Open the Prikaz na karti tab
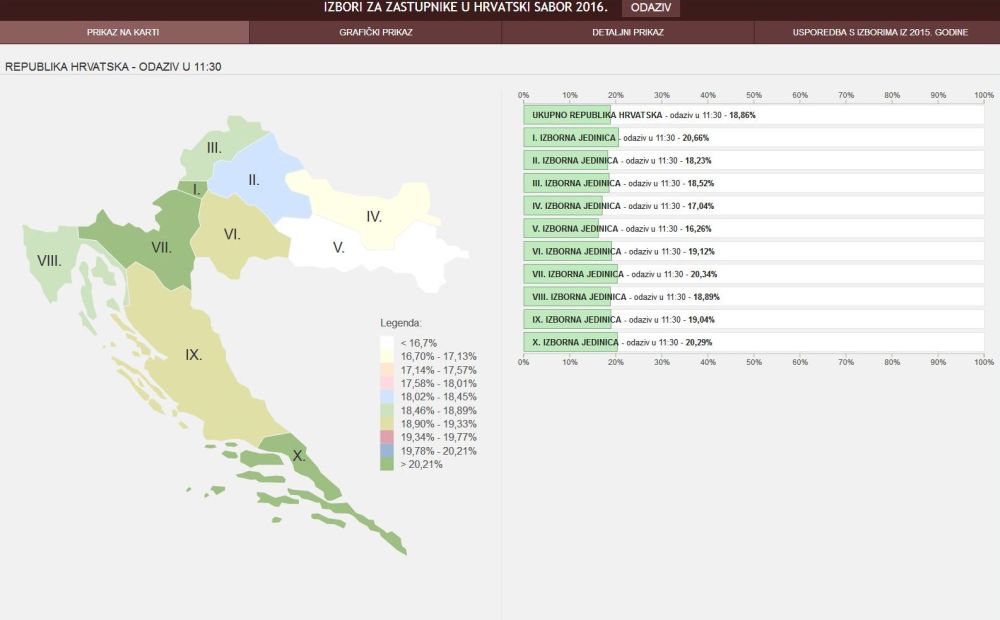1000x620 pixels. tap(124, 32)
